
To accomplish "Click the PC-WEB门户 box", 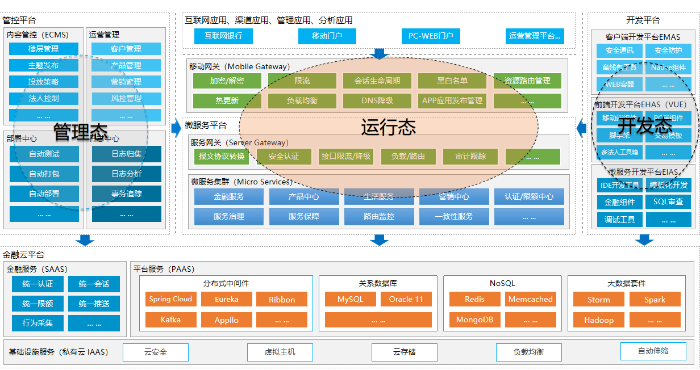I will (431, 36).
